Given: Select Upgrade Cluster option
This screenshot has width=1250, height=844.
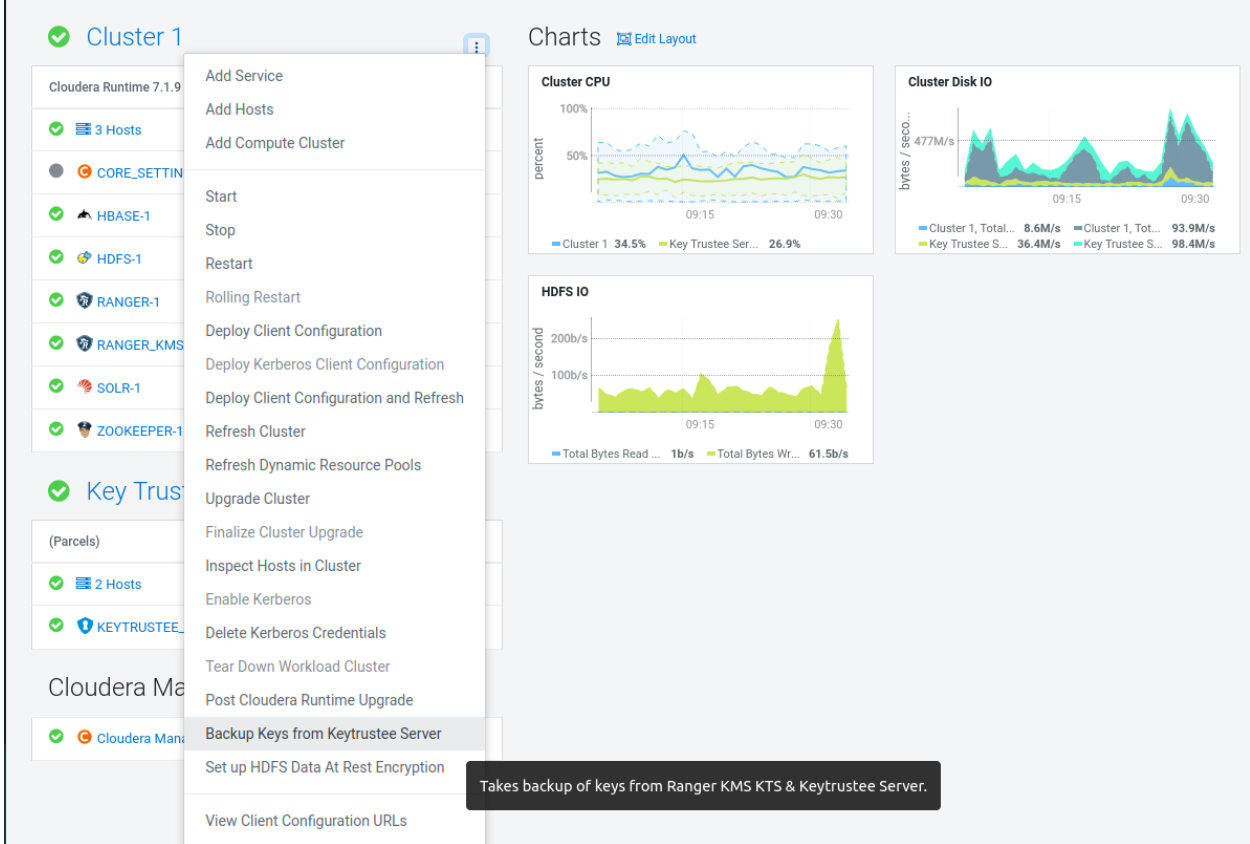Looking at the screenshot, I should (258, 499).
